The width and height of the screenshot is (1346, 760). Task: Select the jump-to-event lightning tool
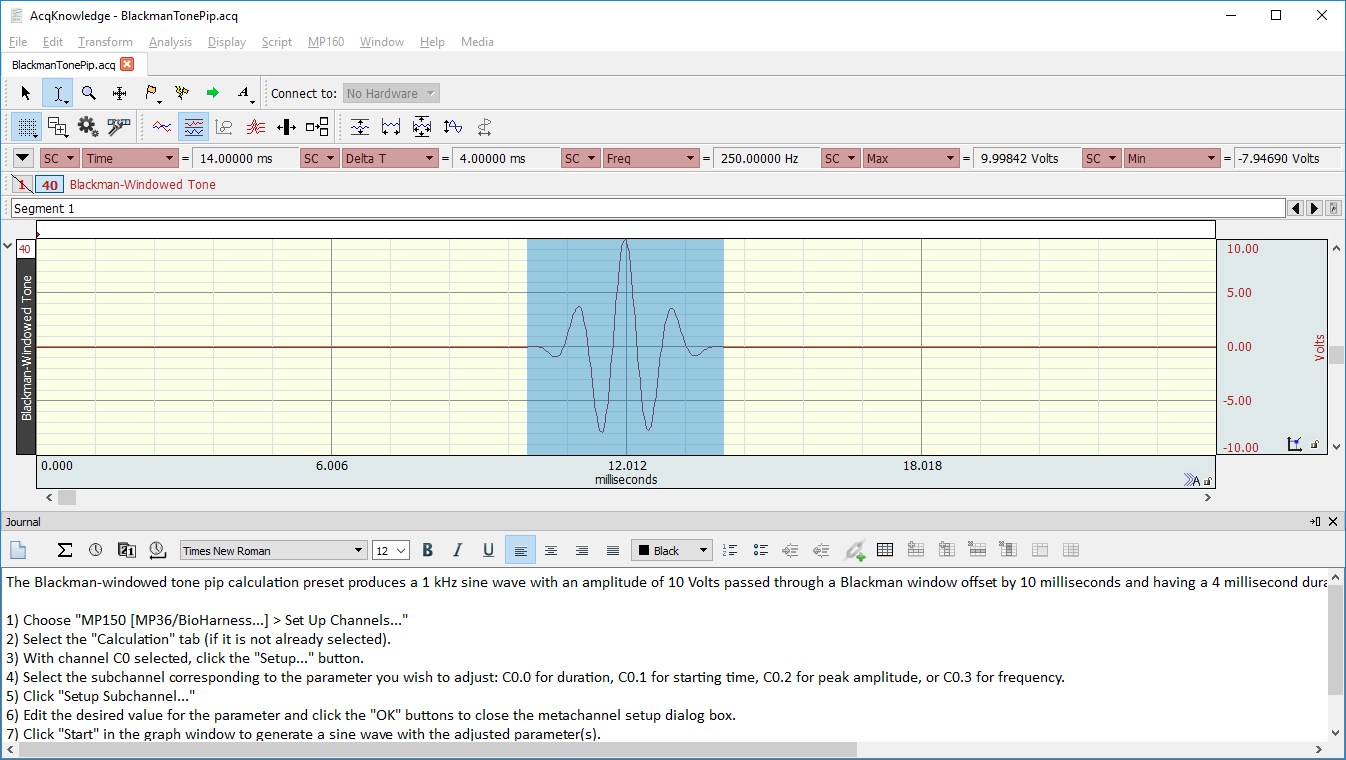pyautogui.click(x=181, y=93)
